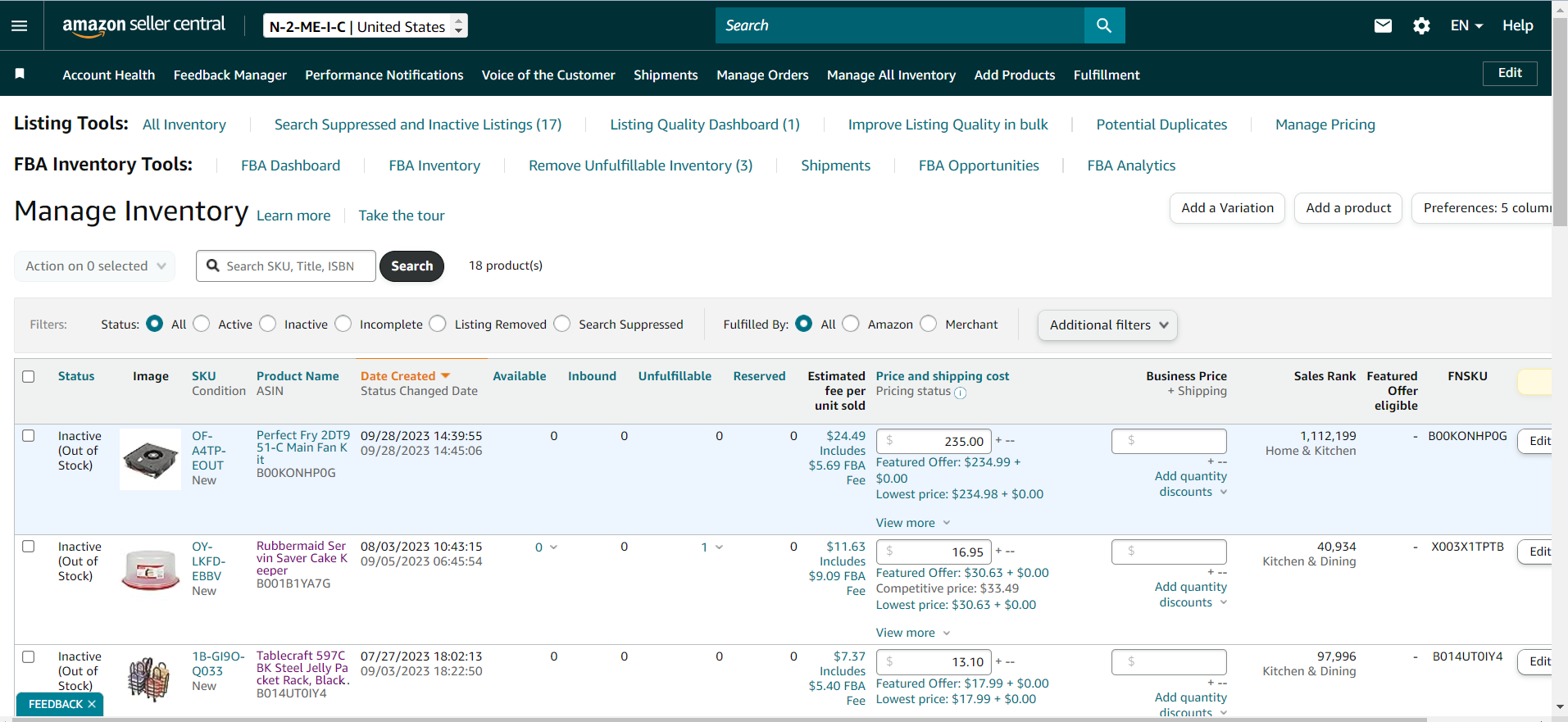This screenshot has width=1568, height=722.
Task: Open the fan kit product thumbnail
Action: coord(150,459)
